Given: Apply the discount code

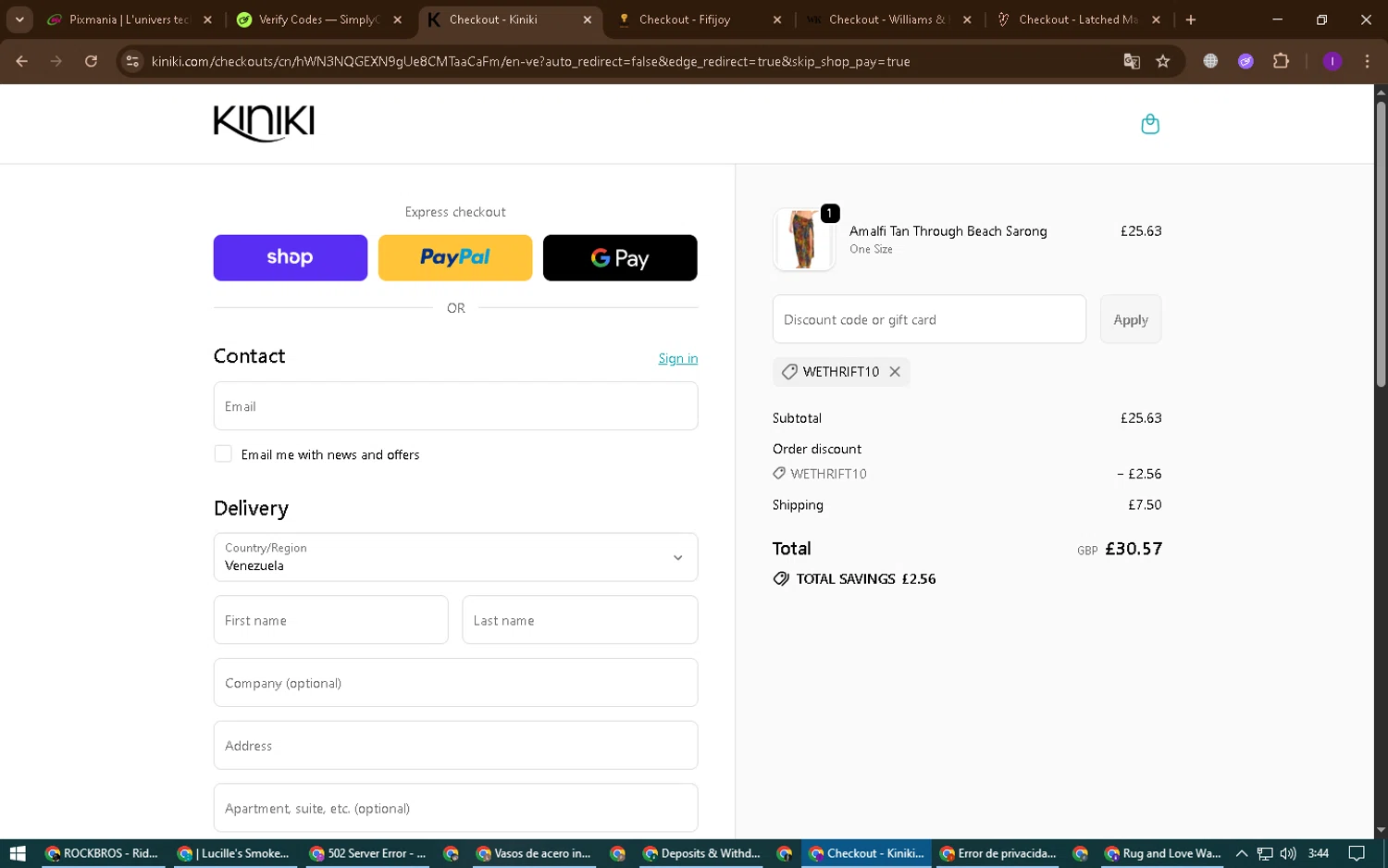Looking at the screenshot, I should pyautogui.click(x=1131, y=319).
